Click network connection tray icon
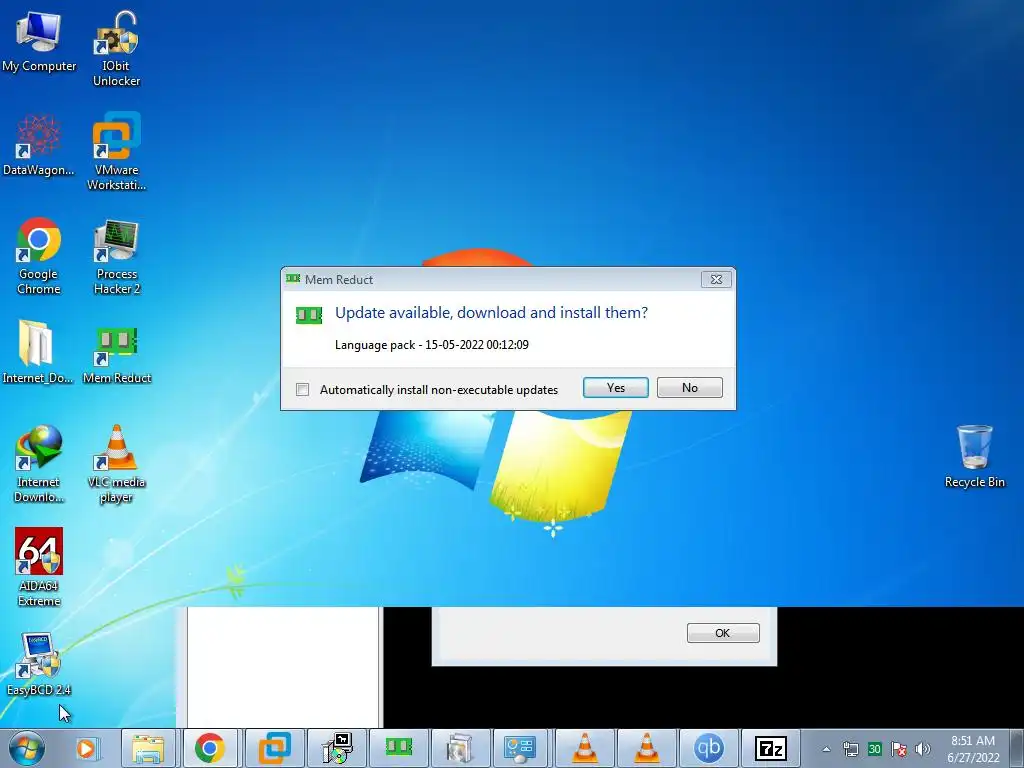The width and height of the screenshot is (1024, 768). (x=850, y=749)
